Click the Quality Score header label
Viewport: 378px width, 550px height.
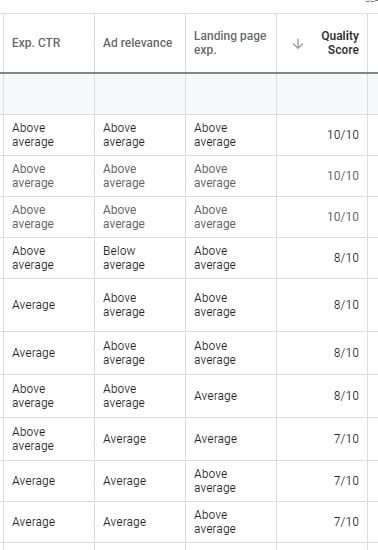340,43
